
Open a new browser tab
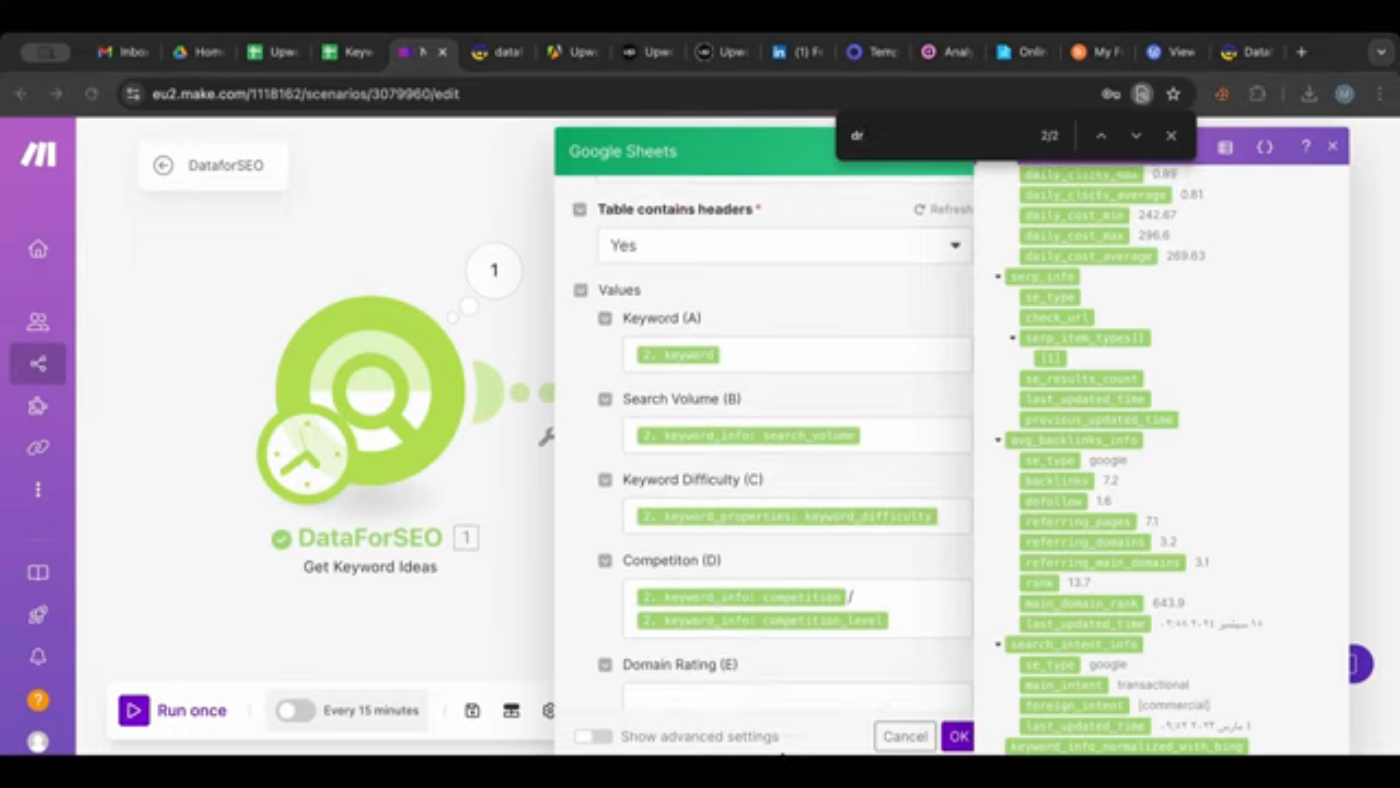[1301, 52]
